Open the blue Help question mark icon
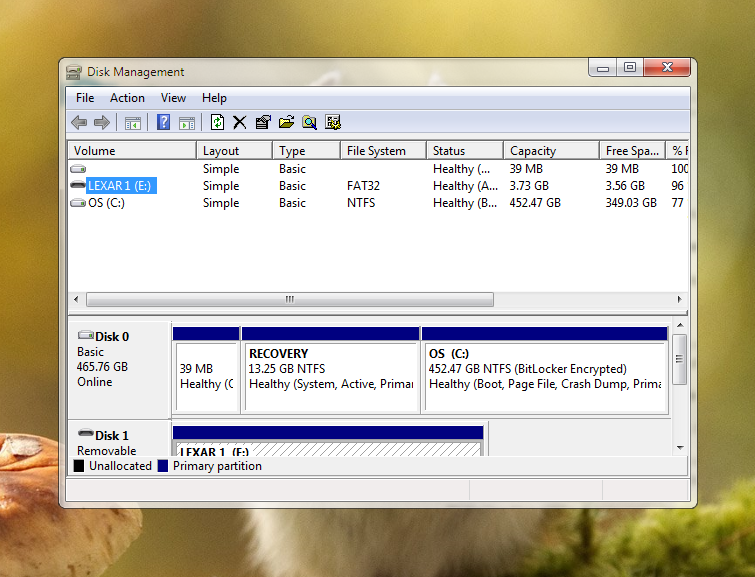Image resolution: width=755 pixels, height=577 pixels. (163, 122)
